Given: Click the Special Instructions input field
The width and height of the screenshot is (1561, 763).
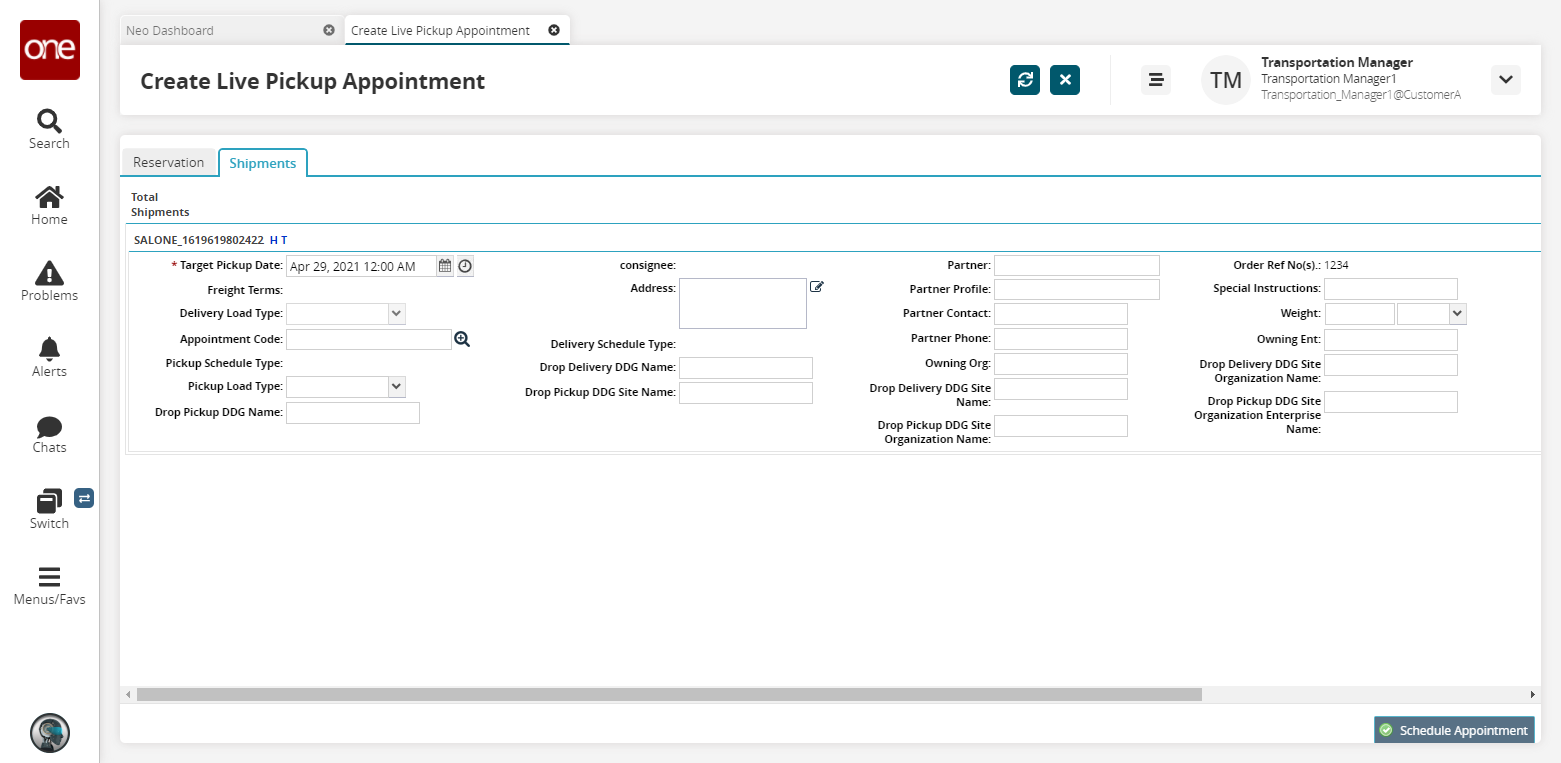Looking at the screenshot, I should pyautogui.click(x=1390, y=289).
